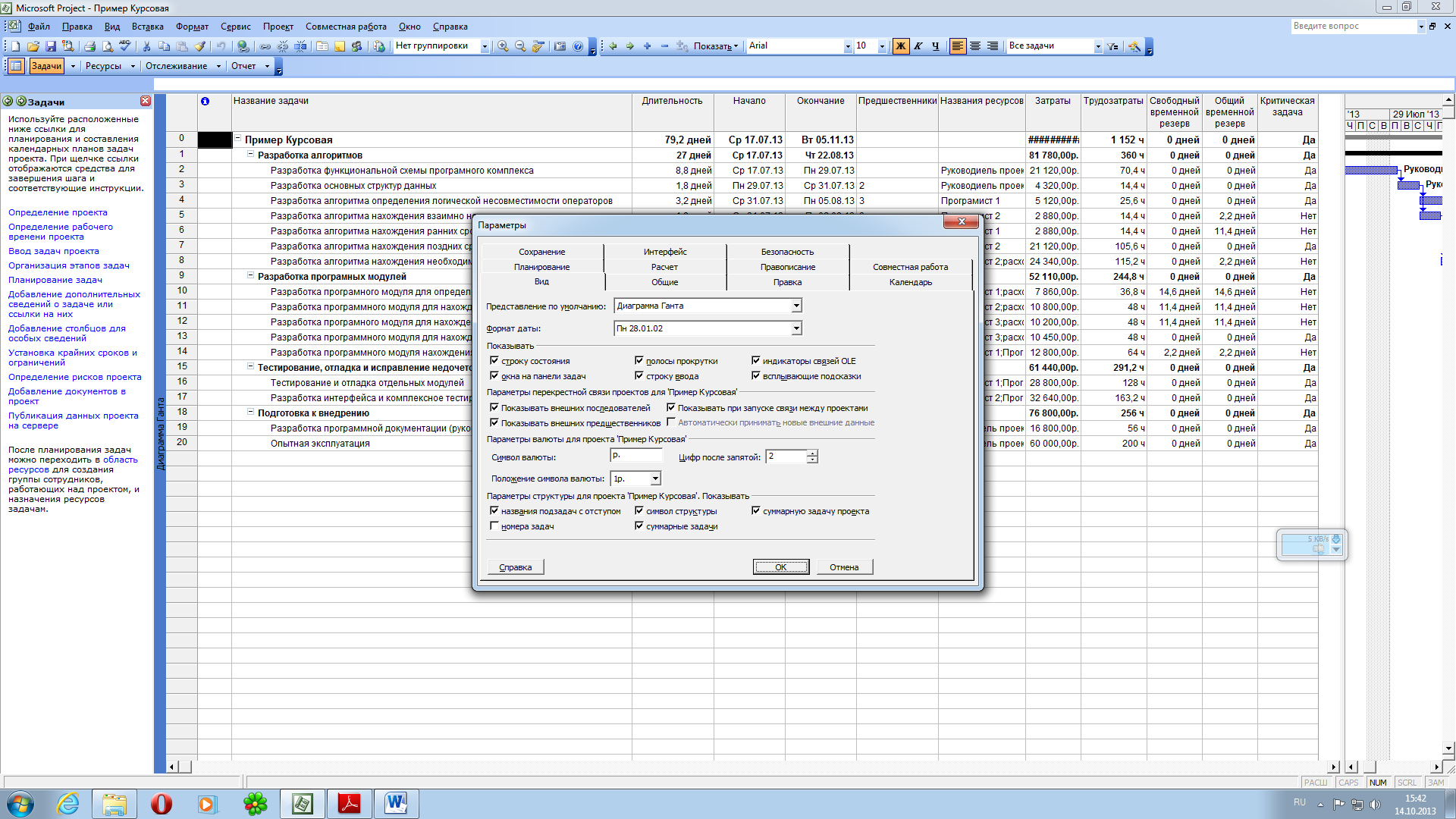1456x819 pixels.
Task: Open 'Представление по умолчанию' dropdown
Action: point(796,306)
